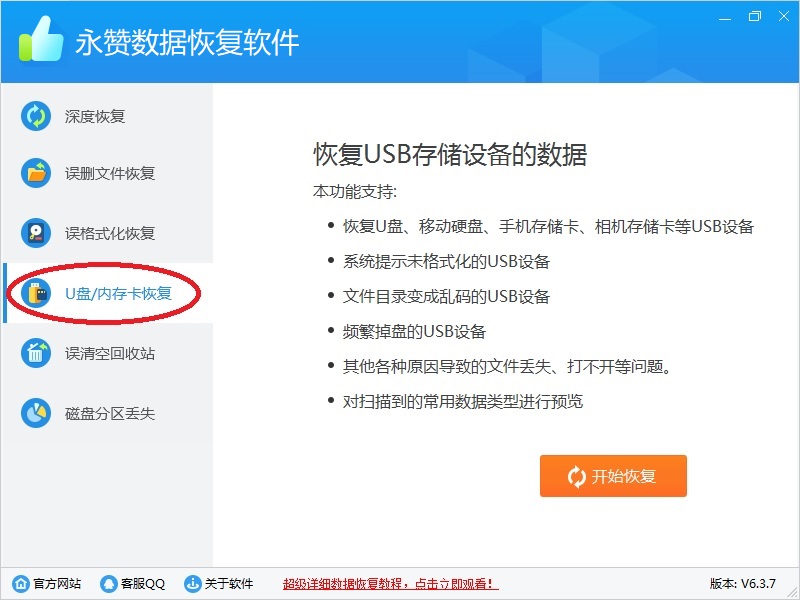Click the 官方网站 home icon
Screen dimensions: 800x600
[x=21, y=583]
